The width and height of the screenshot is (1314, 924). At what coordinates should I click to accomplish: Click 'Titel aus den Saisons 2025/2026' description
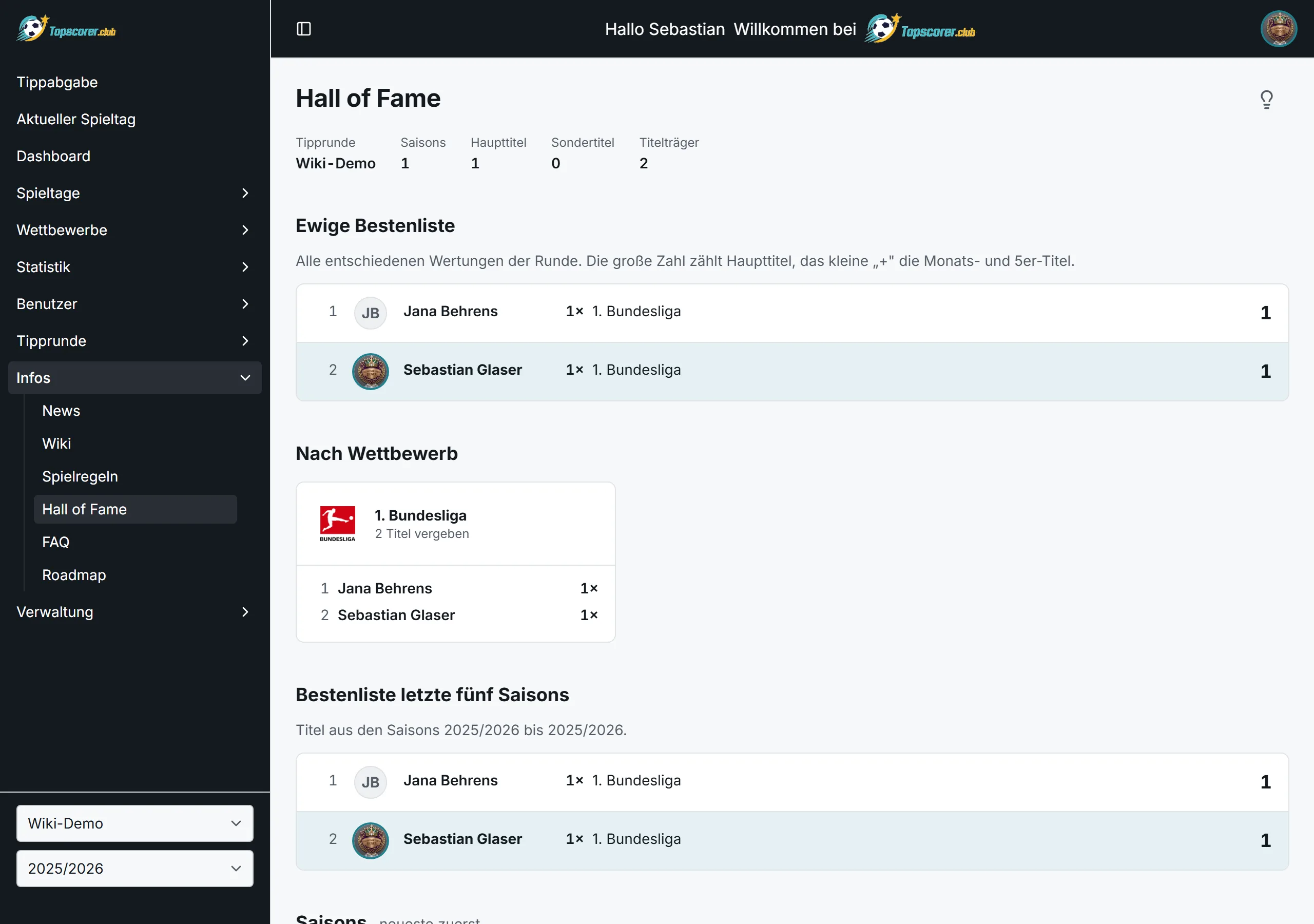(x=461, y=730)
